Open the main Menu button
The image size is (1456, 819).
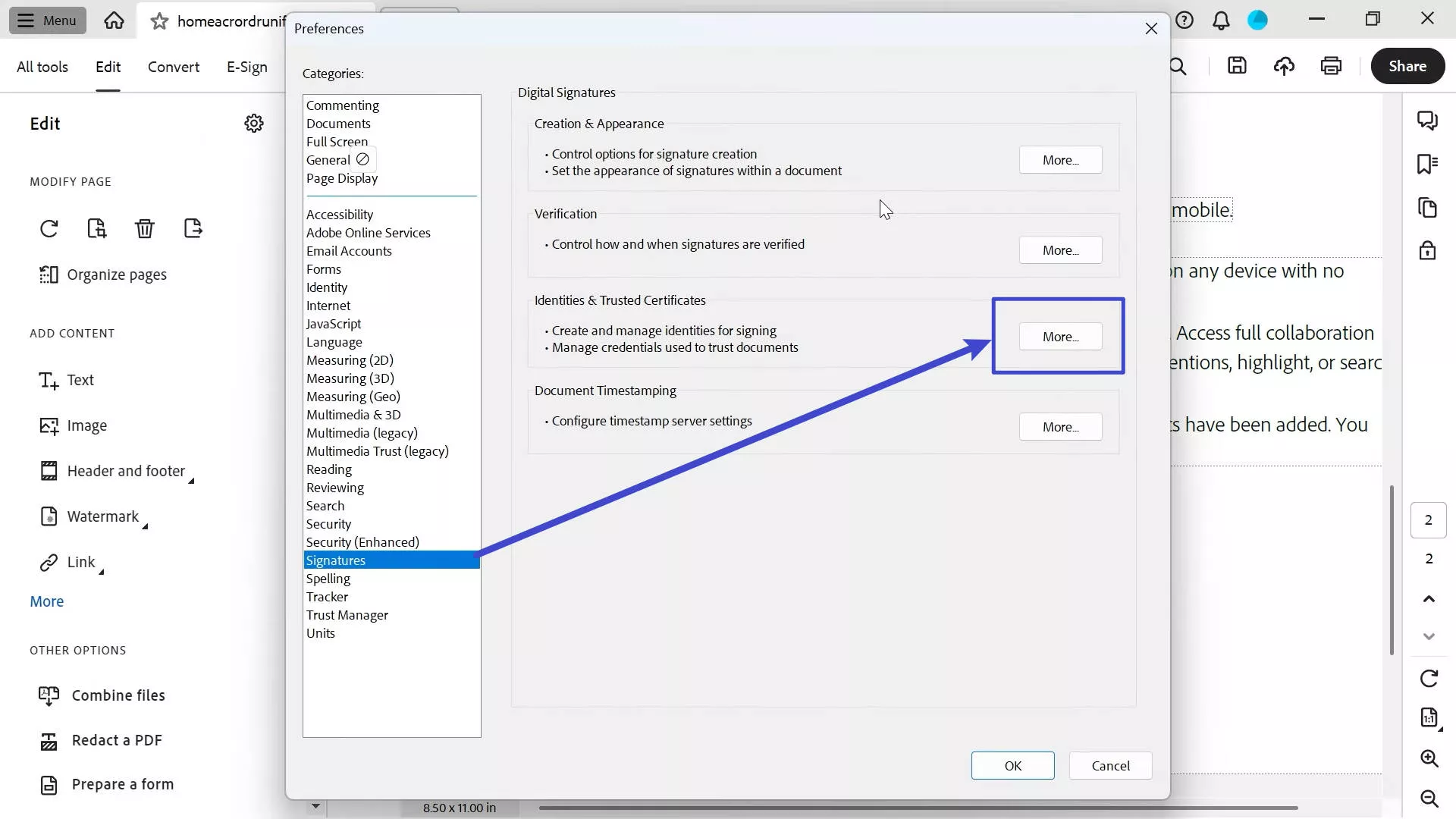(47, 20)
